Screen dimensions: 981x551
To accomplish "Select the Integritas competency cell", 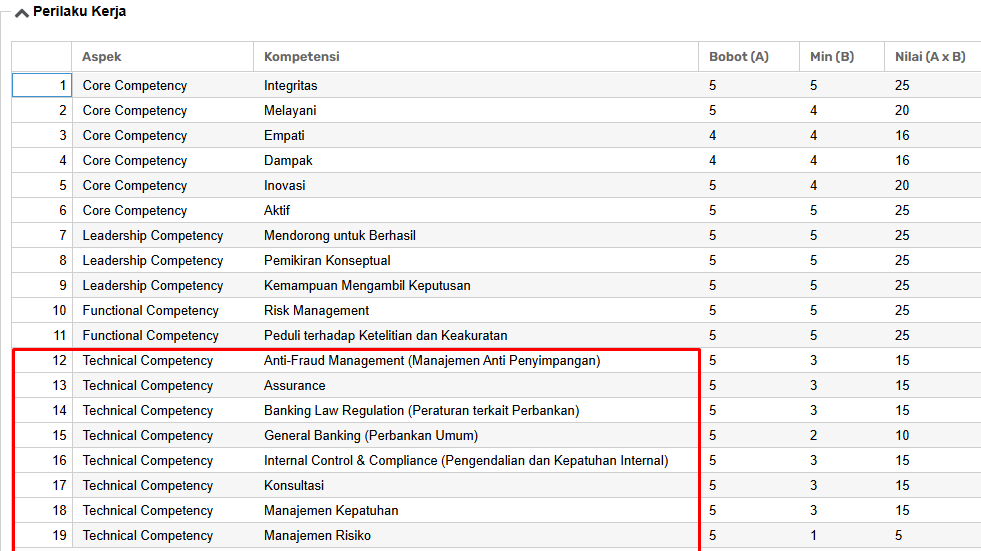I will (475, 85).
